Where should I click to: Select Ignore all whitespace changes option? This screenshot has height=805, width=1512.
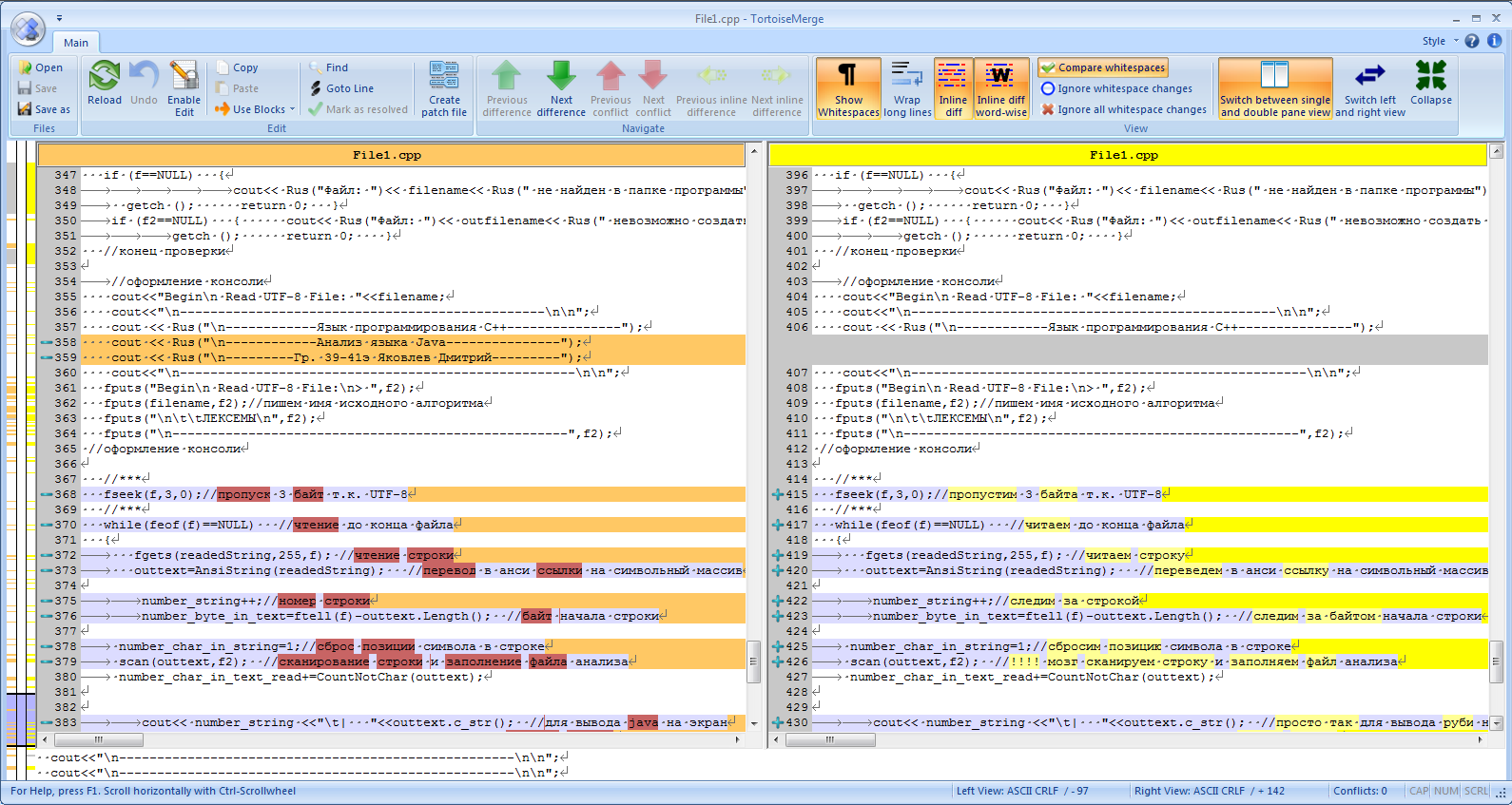1123,109
